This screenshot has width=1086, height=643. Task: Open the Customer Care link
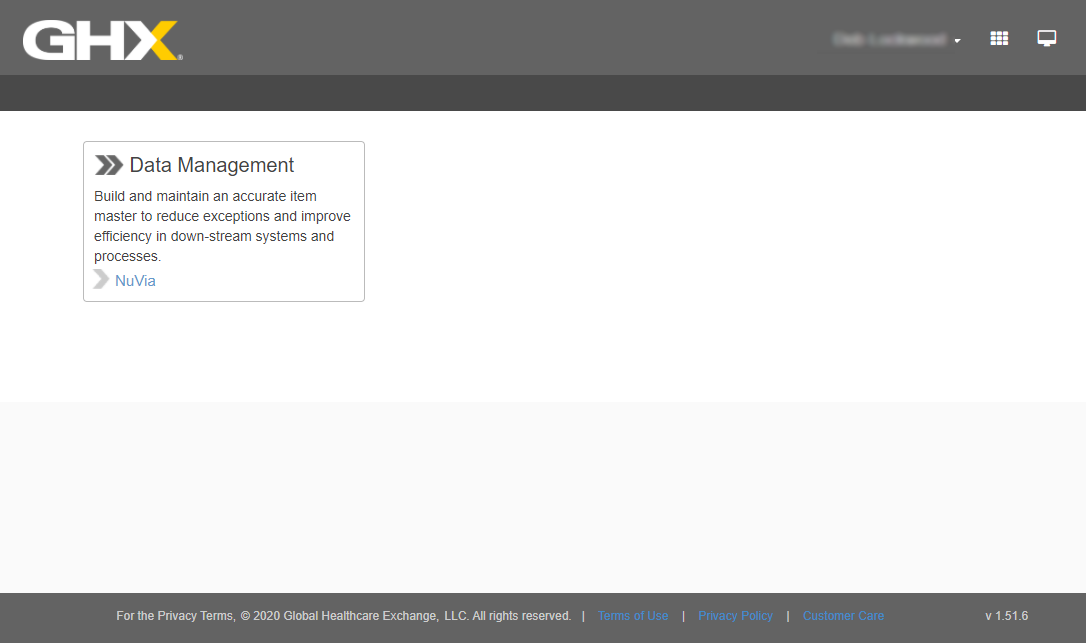click(844, 616)
